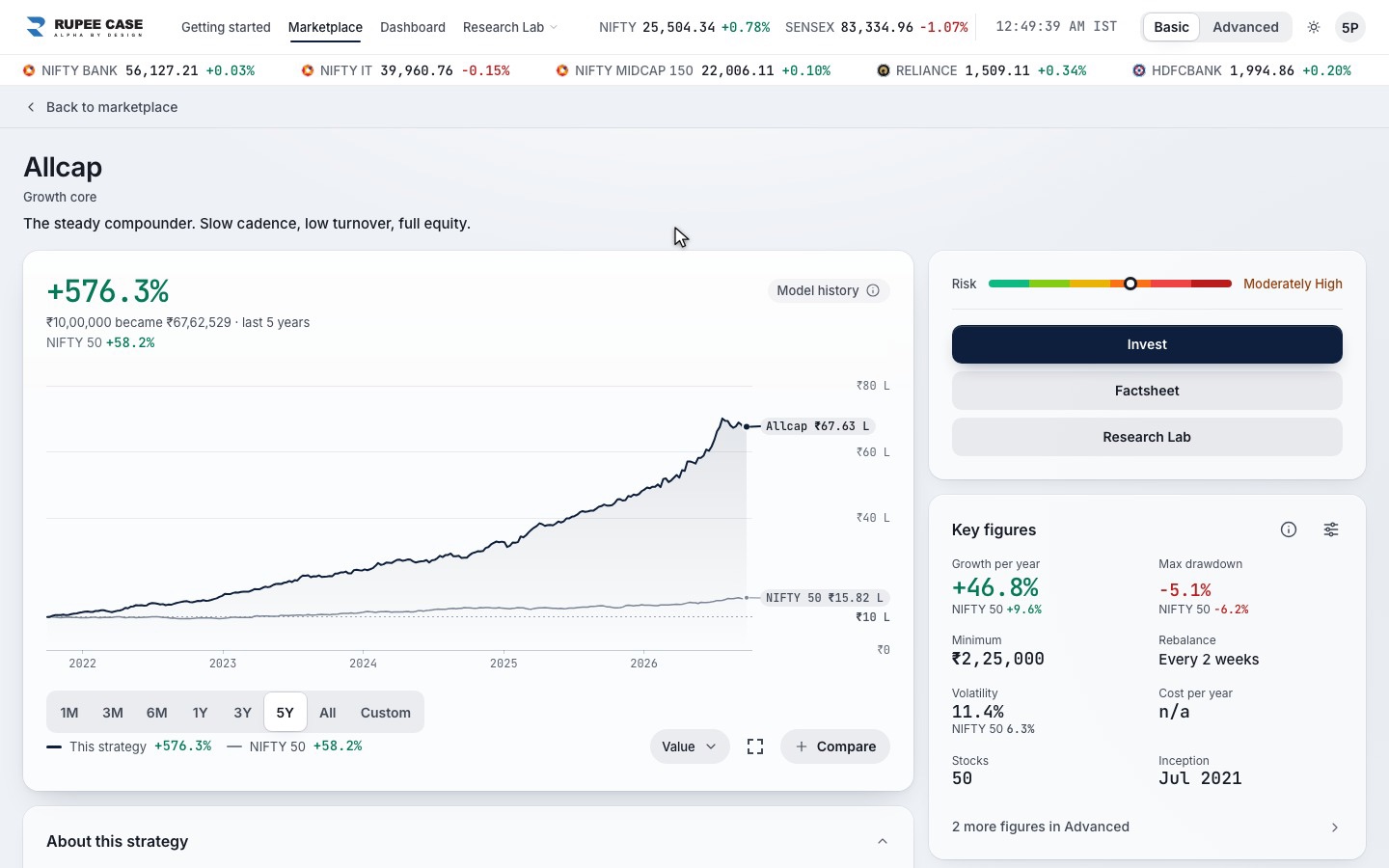Viewport: 1389px width, 868px height.
Task: Click the Research Lab button in side panel
Action: pos(1147,437)
